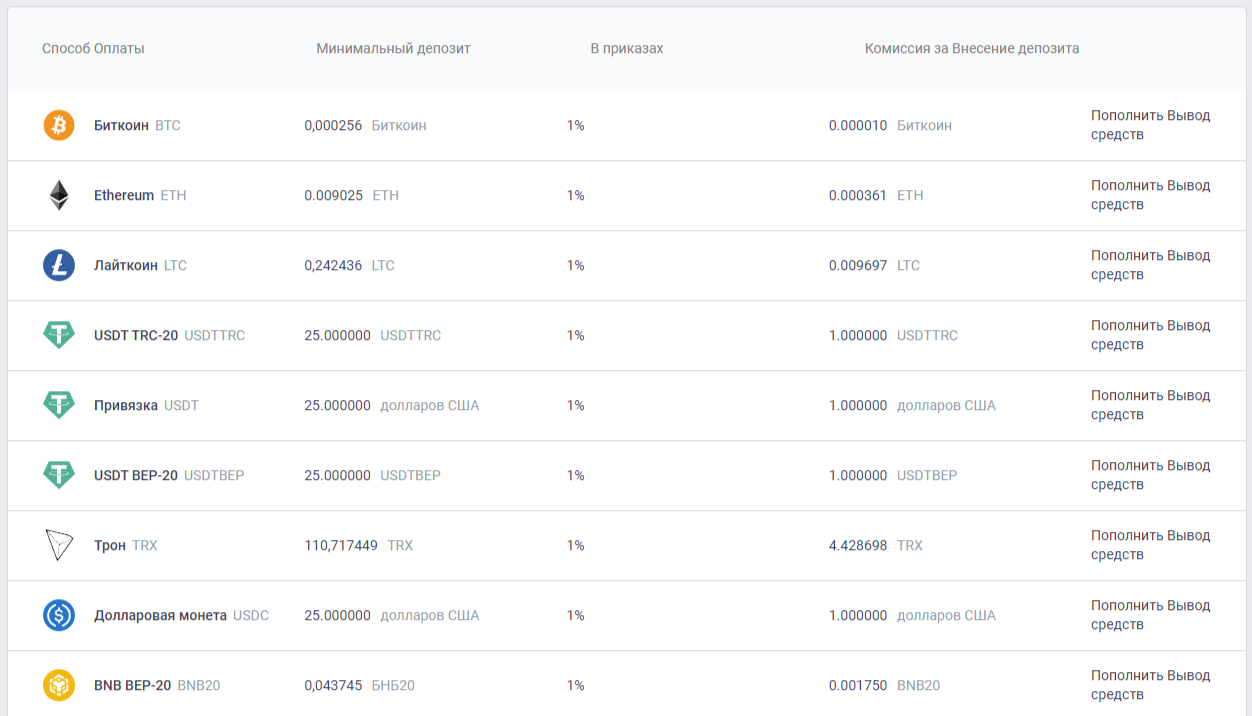Open Пополнить Вывод средств for Ethereum
The width and height of the screenshot is (1252, 716).
(1150, 195)
